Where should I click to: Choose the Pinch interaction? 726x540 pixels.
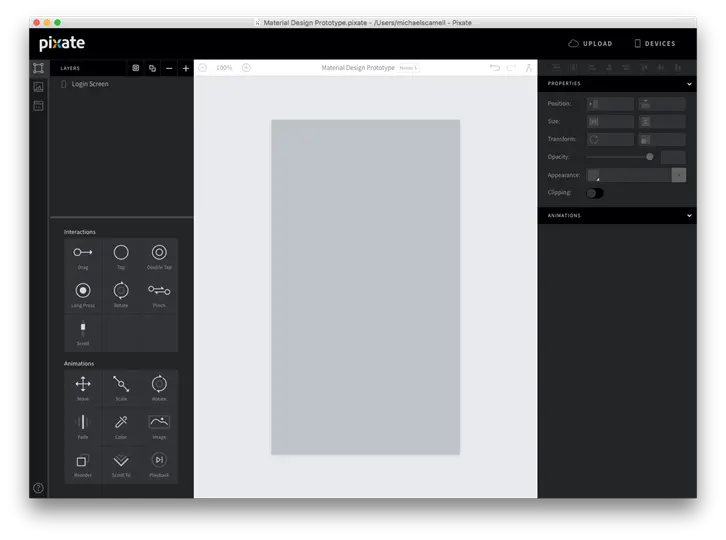tap(159, 295)
